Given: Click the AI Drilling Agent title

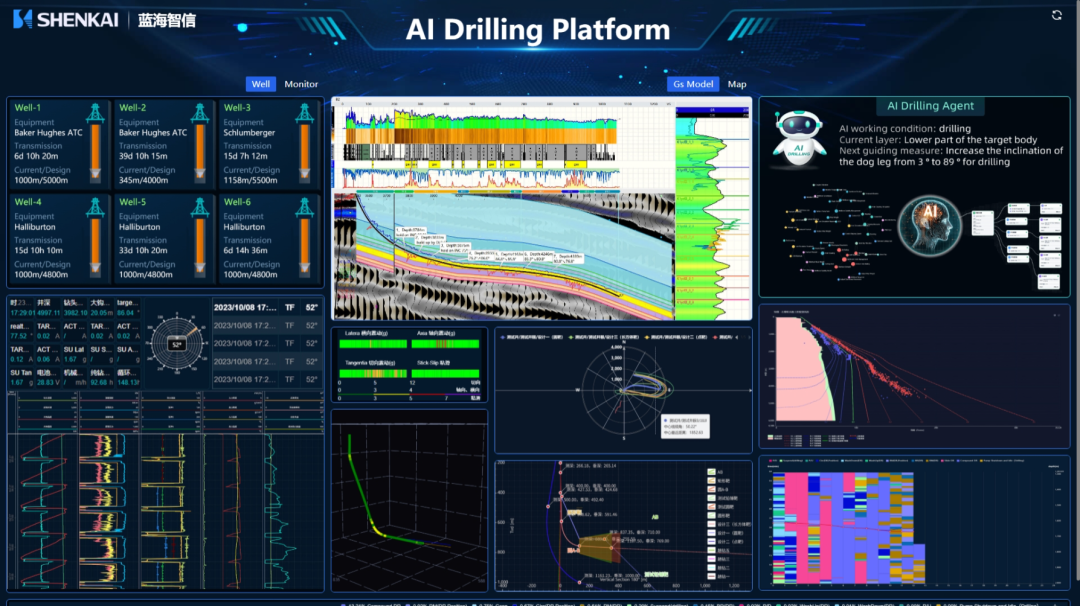Looking at the screenshot, I should (930, 105).
